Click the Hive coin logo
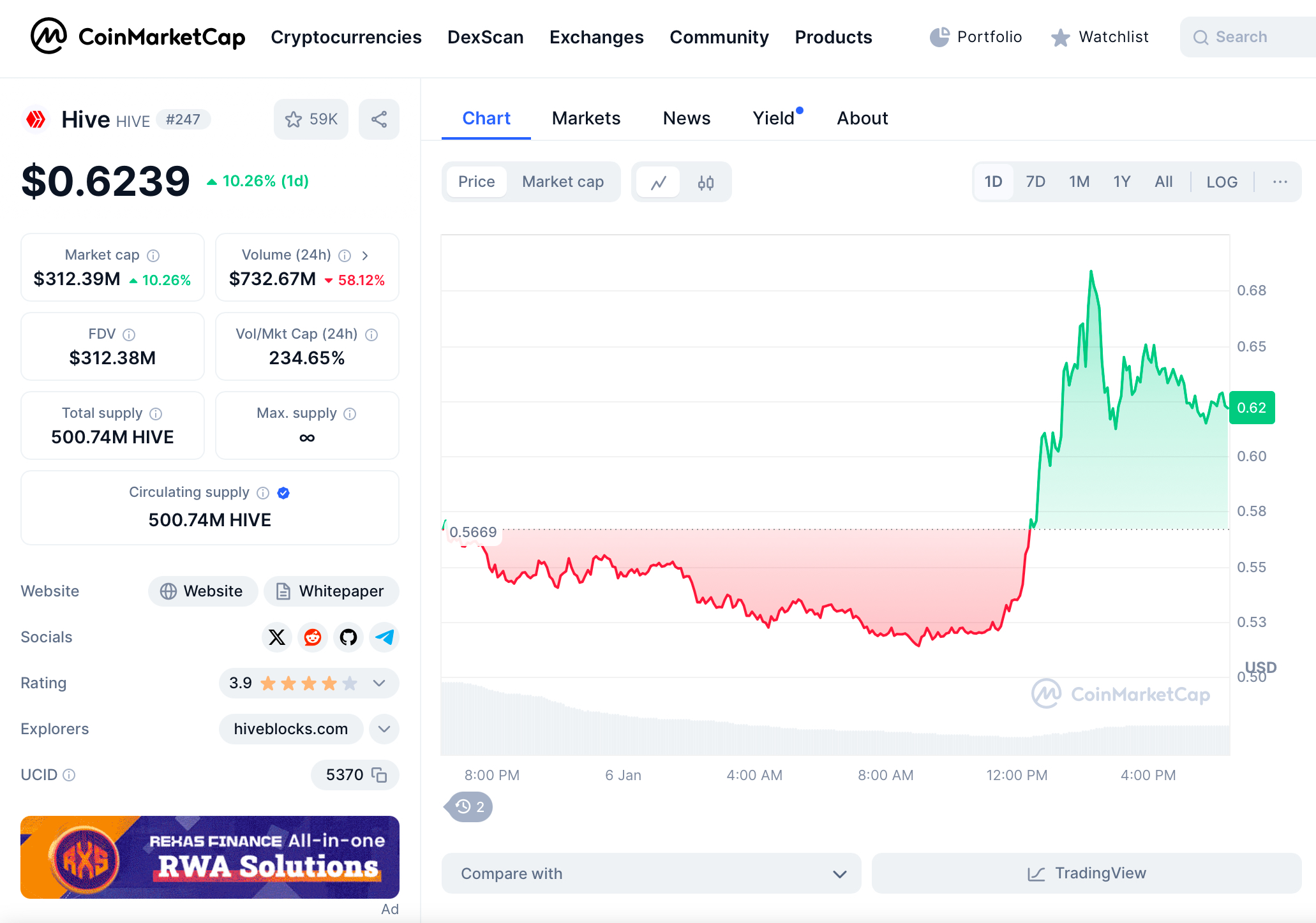The width and height of the screenshot is (1316, 923). coord(36,119)
